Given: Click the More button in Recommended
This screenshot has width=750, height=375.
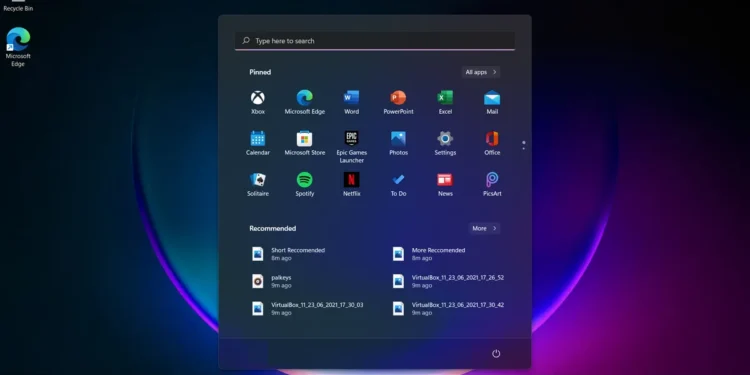Looking at the screenshot, I should pyautogui.click(x=485, y=228).
